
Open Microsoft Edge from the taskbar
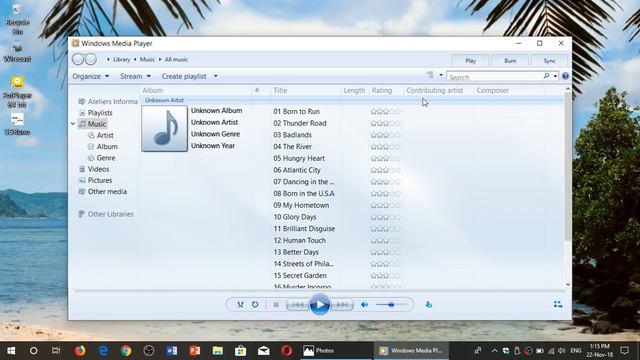(103, 351)
